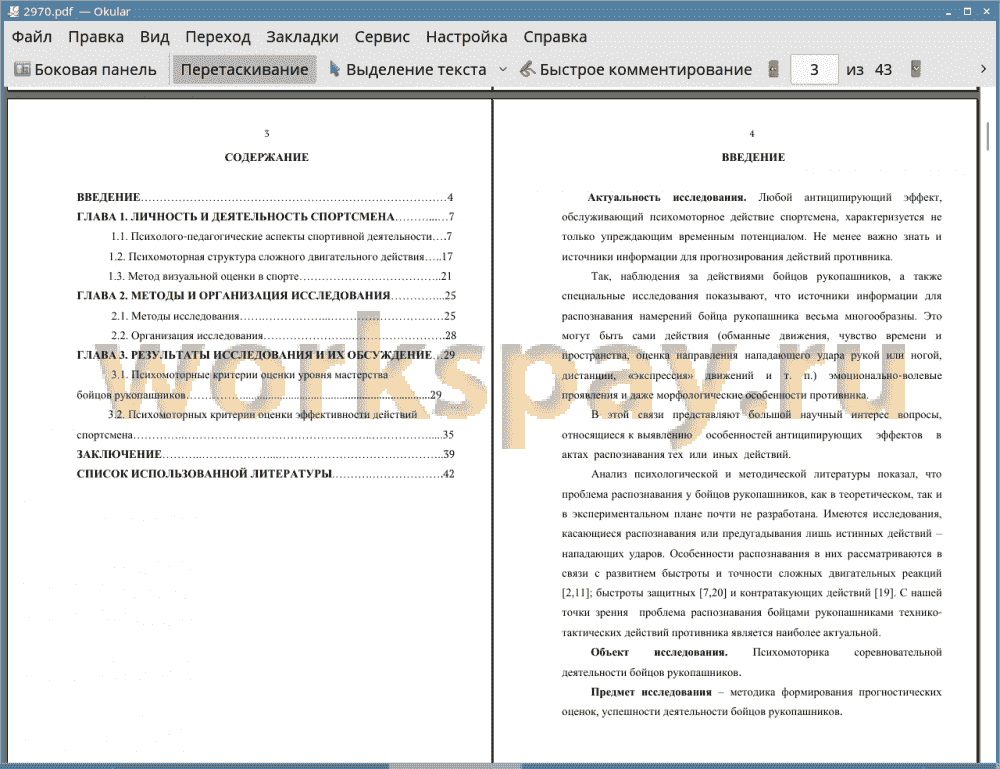Click СОДЕРЖАНИЕ heading
Screen dimensions: 1000x769
tap(267, 157)
